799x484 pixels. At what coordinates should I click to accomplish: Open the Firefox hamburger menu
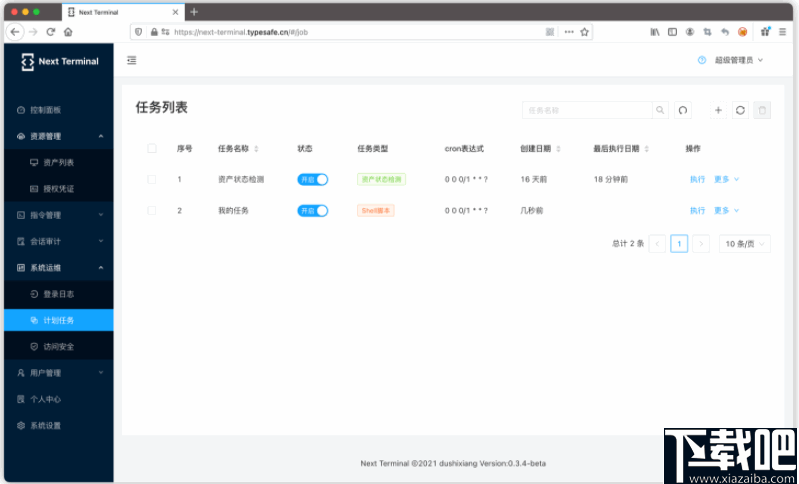click(x=782, y=32)
